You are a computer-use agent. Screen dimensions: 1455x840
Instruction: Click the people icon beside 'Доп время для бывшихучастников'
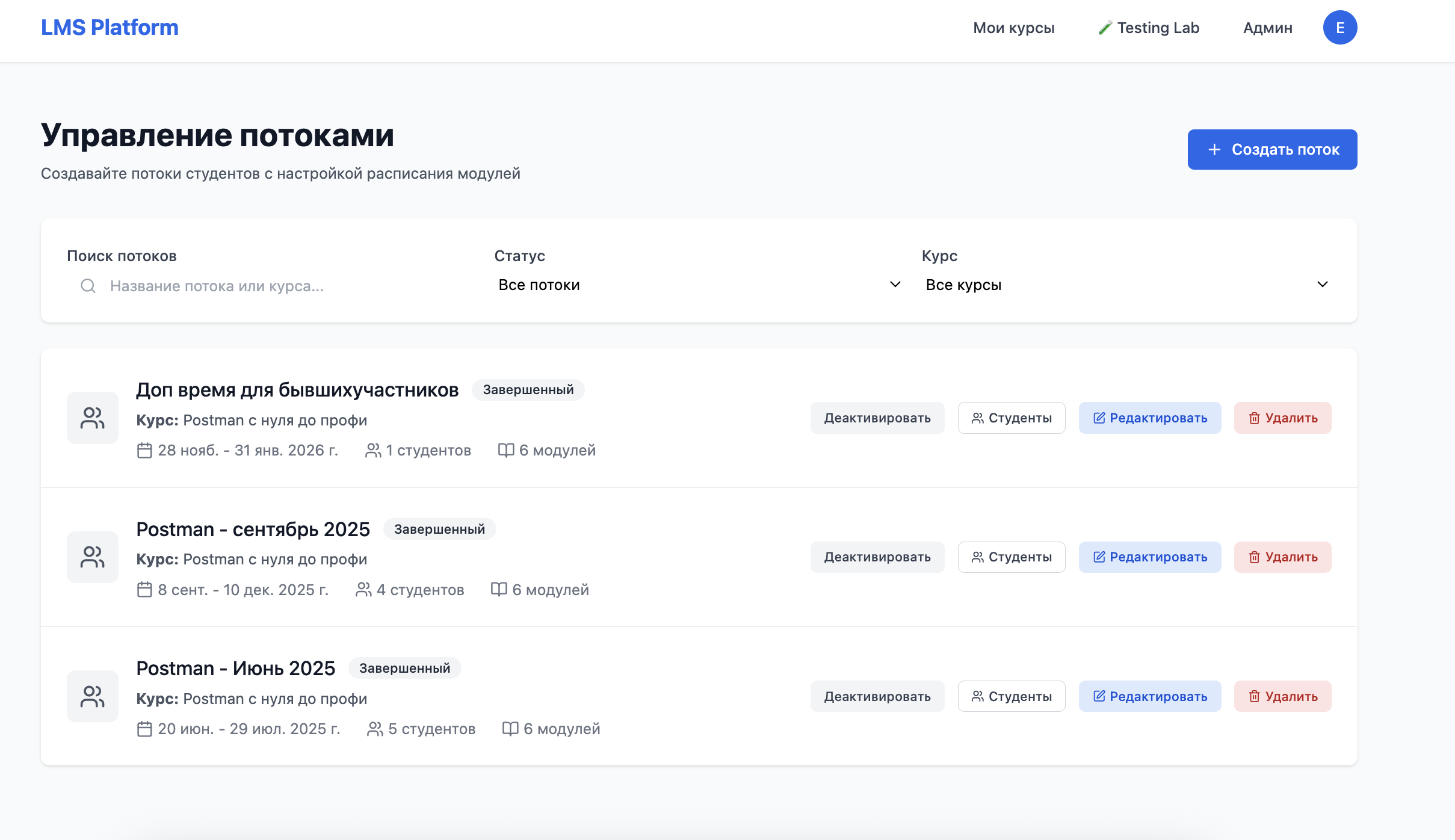pyautogui.click(x=92, y=418)
